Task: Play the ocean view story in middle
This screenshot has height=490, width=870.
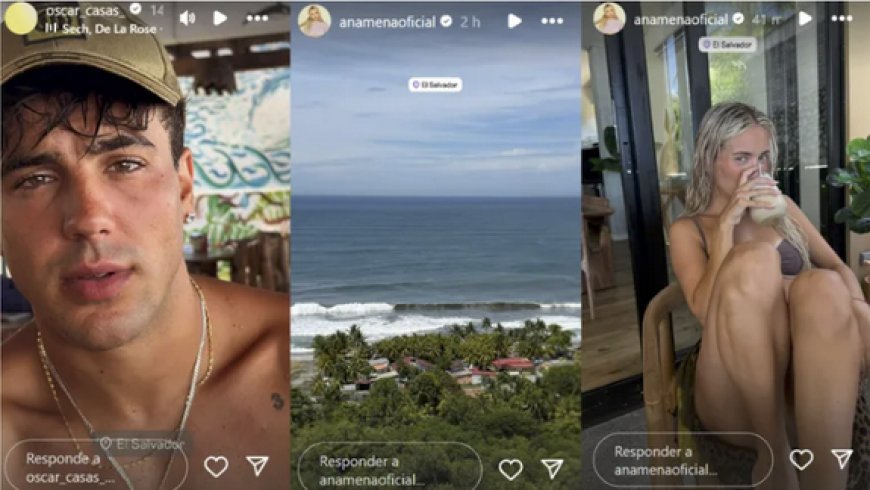Action: pyautogui.click(x=514, y=21)
